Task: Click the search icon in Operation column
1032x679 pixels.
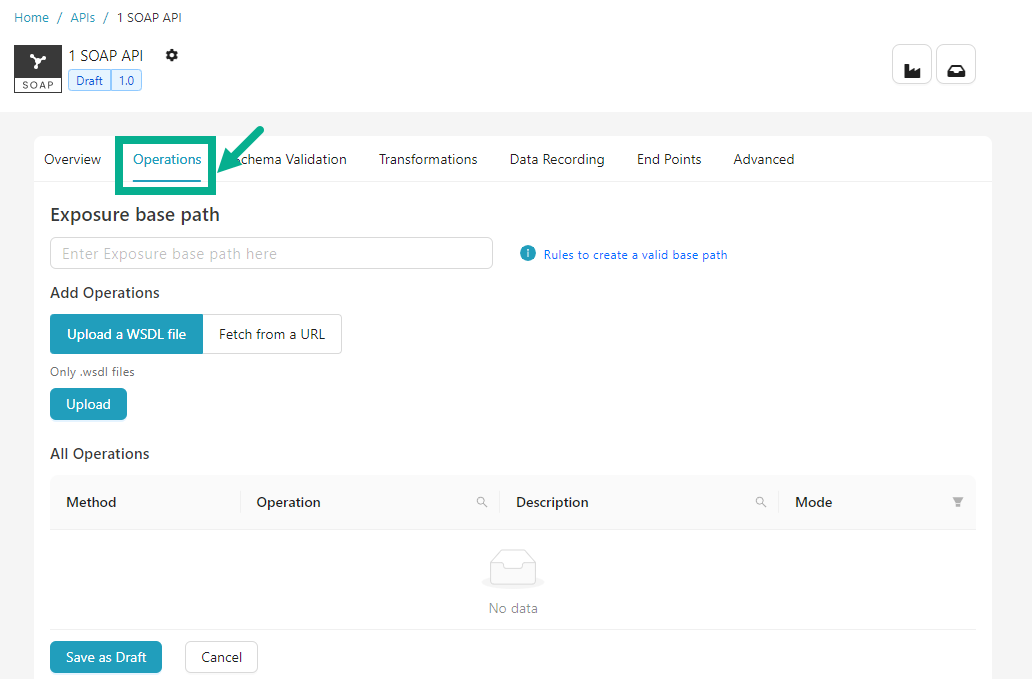Action: (482, 502)
